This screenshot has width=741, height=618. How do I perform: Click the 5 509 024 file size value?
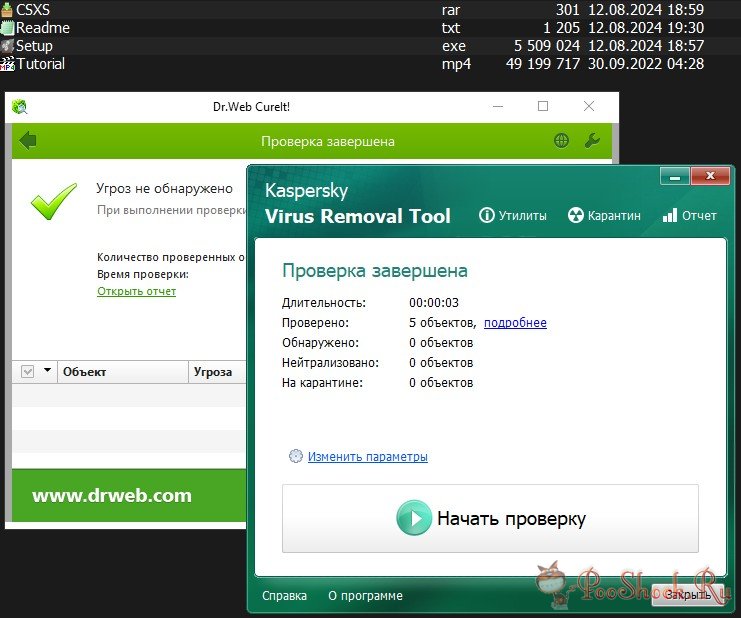(x=547, y=45)
